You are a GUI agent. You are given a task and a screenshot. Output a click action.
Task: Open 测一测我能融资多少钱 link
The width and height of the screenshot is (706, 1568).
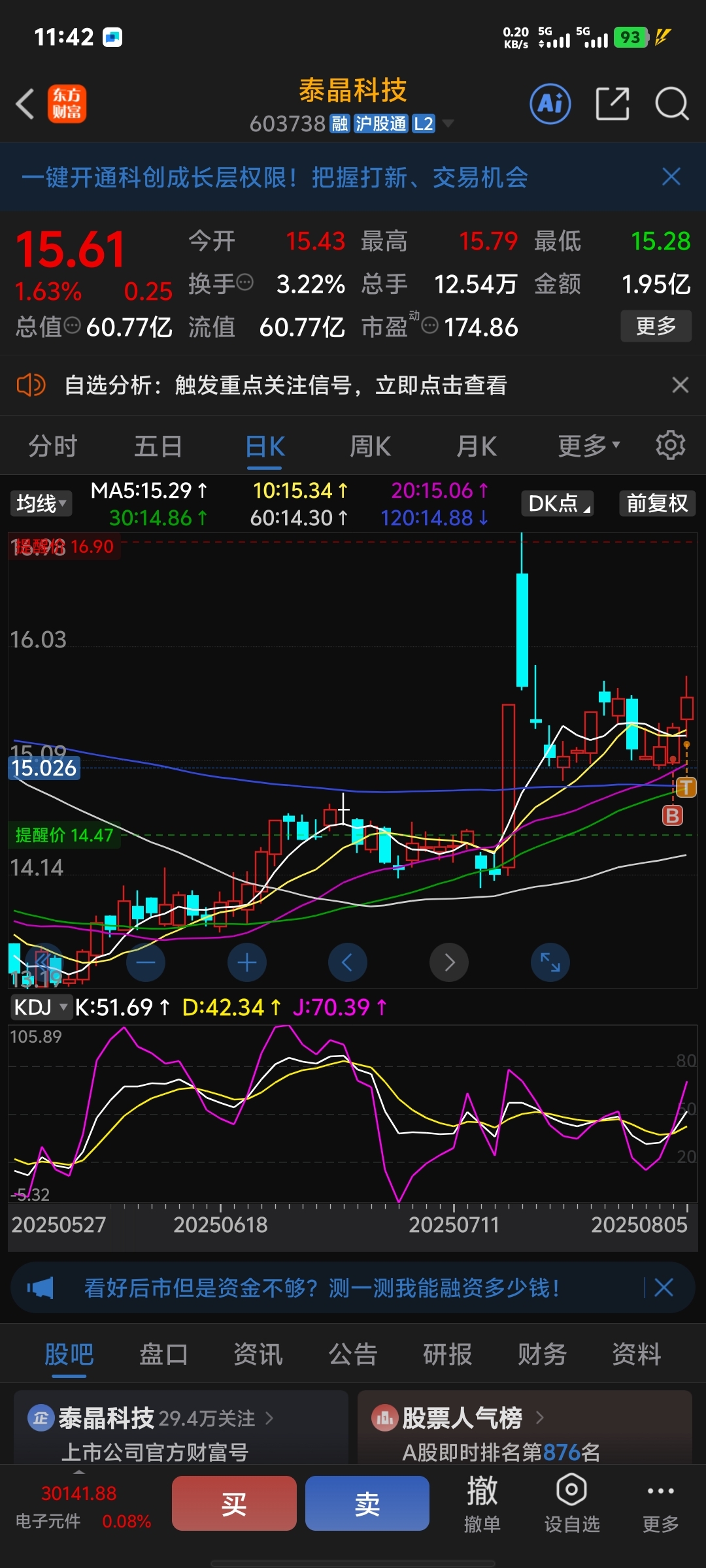point(322,1288)
